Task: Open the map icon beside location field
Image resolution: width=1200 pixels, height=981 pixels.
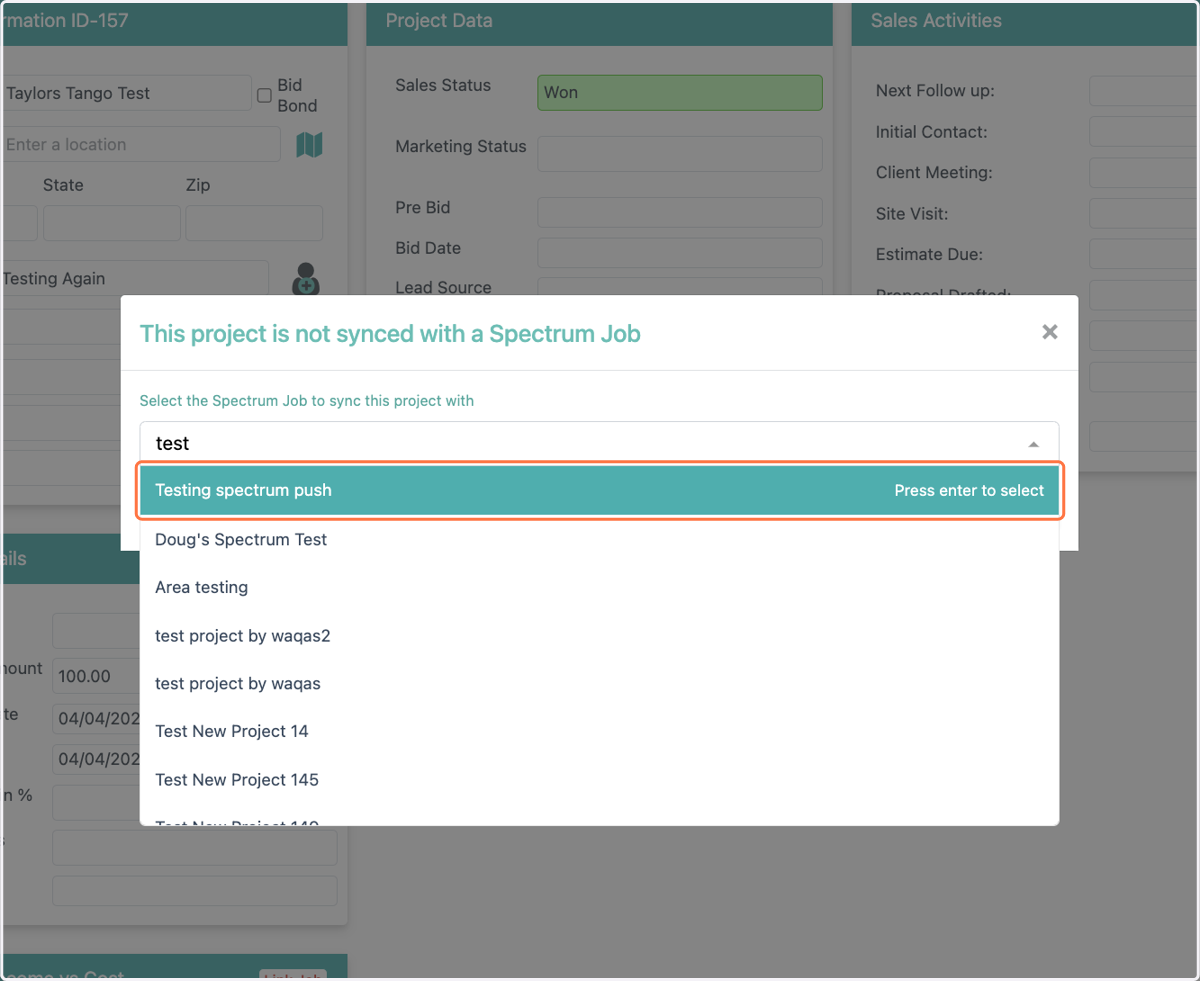Action: point(309,145)
